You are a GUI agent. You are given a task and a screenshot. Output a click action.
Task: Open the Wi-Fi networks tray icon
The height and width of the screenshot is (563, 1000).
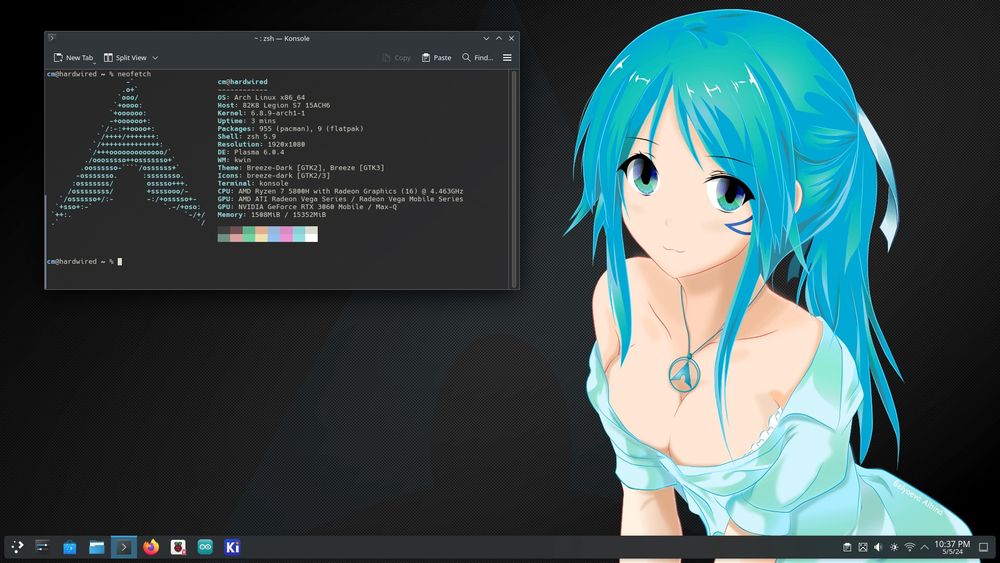pos(909,547)
